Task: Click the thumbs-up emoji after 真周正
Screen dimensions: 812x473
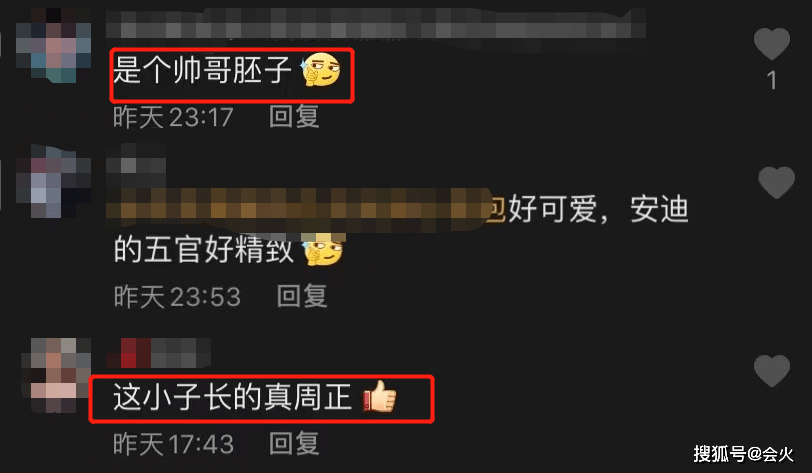Action: tap(380, 397)
